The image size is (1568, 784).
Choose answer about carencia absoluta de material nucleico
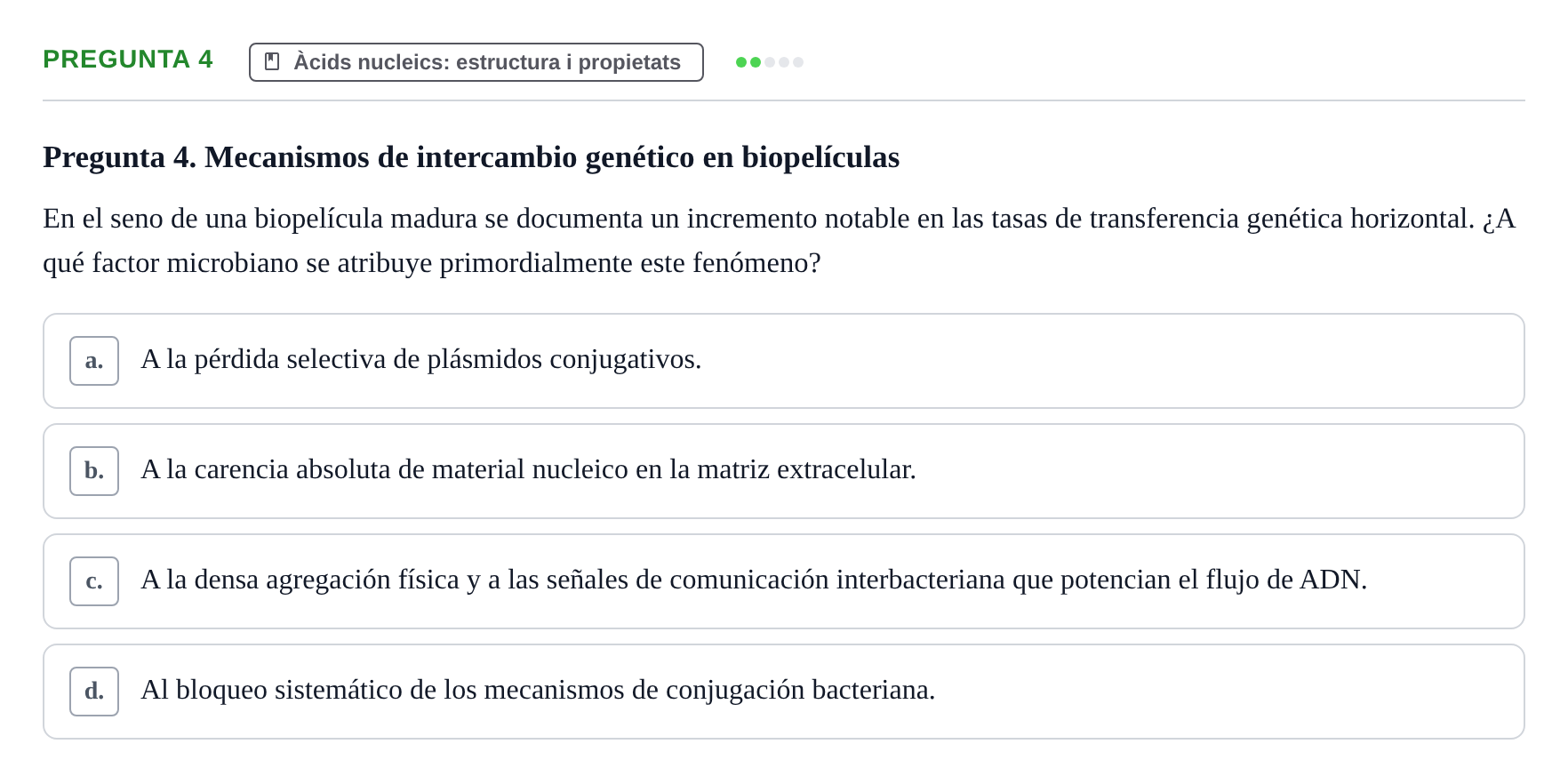pos(784,471)
